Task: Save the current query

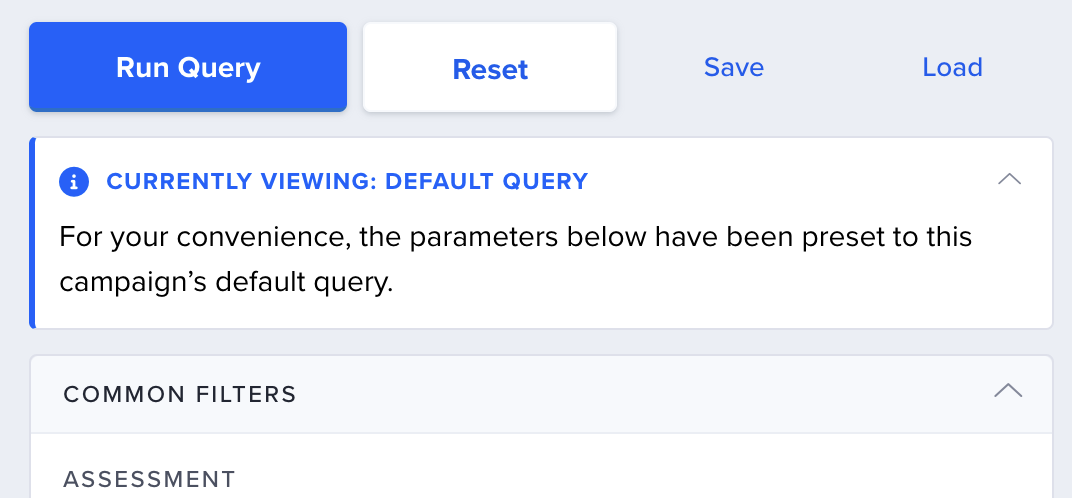Action: [x=734, y=67]
